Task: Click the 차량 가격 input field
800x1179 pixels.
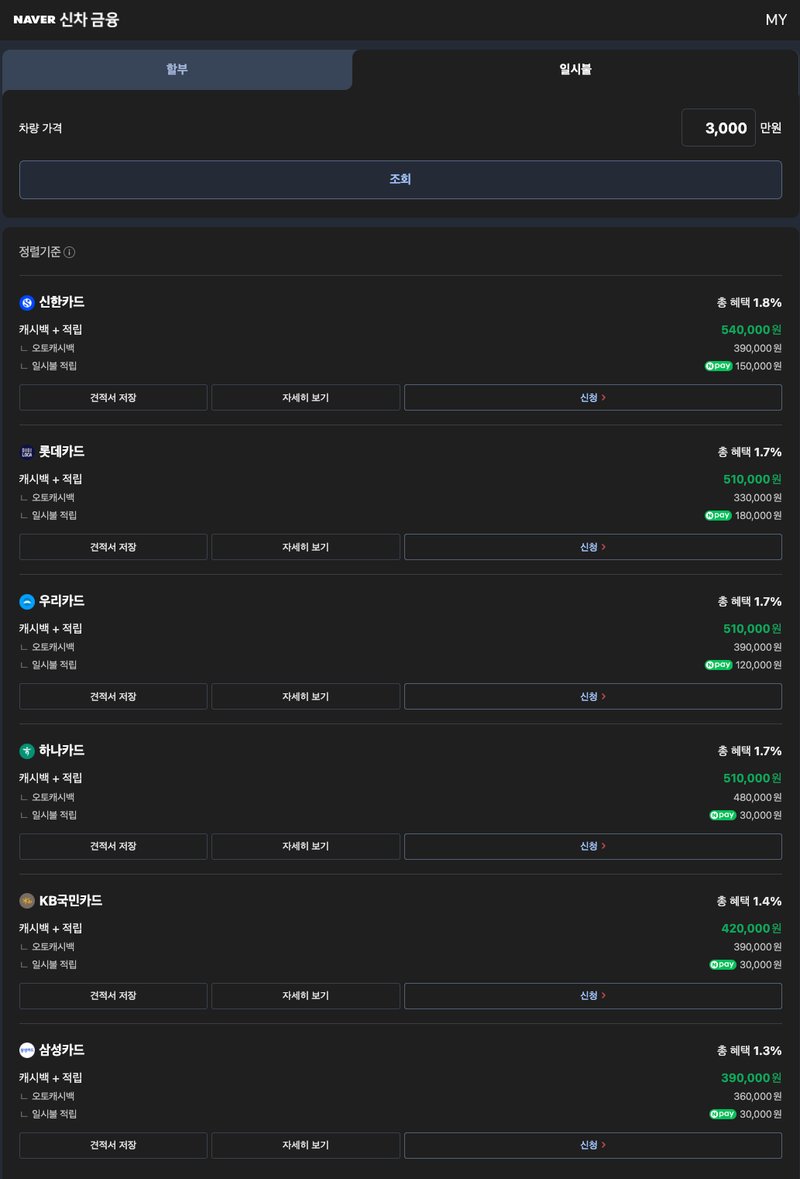Action: coord(719,128)
